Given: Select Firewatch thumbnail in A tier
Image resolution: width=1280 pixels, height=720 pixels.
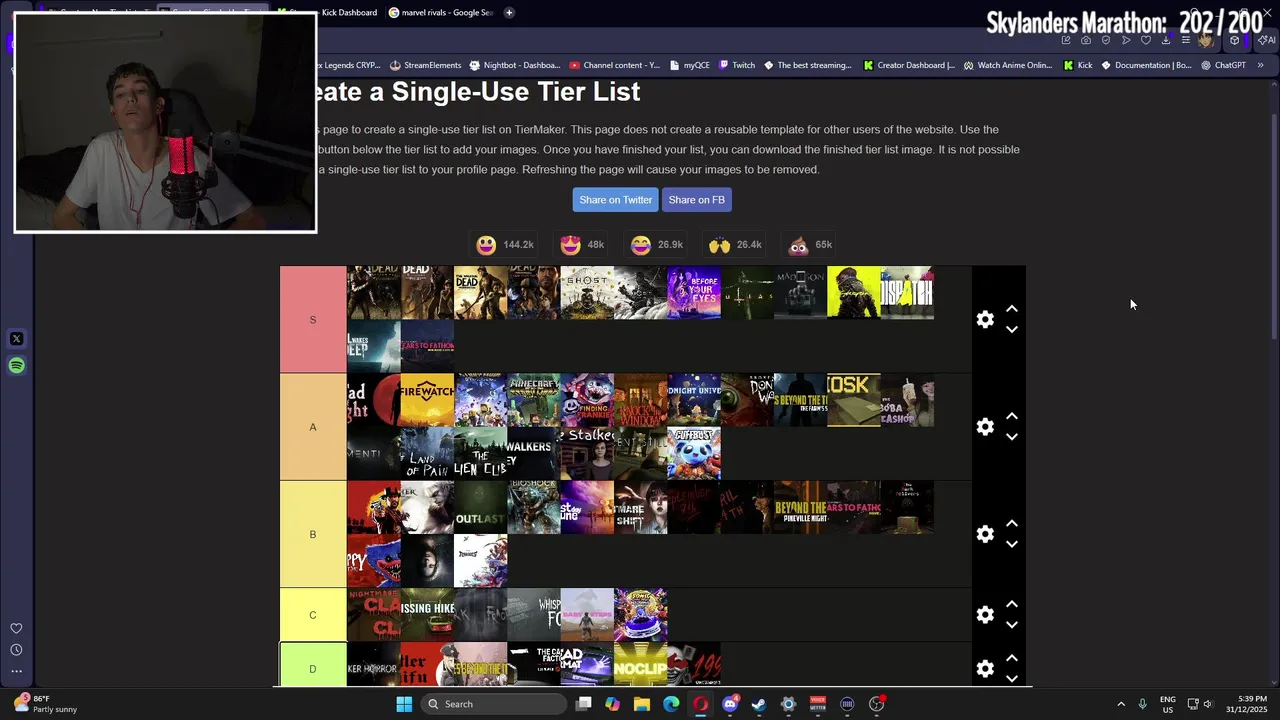Looking at the screenshot, I should pos(427,400).
